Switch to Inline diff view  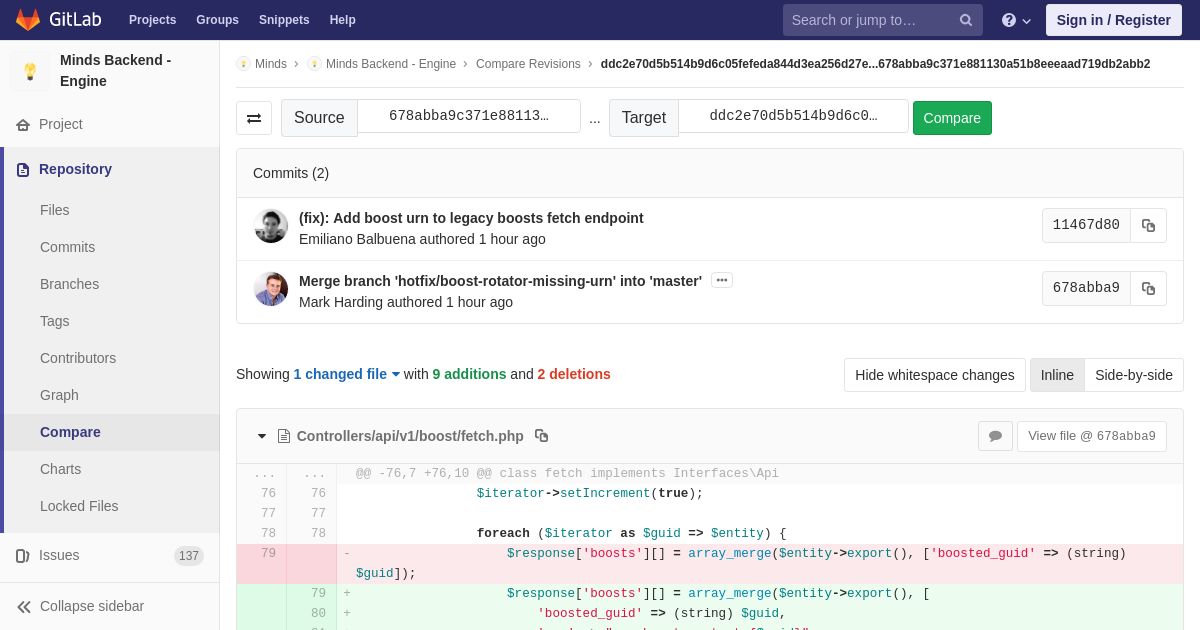tap(1057, 375)
